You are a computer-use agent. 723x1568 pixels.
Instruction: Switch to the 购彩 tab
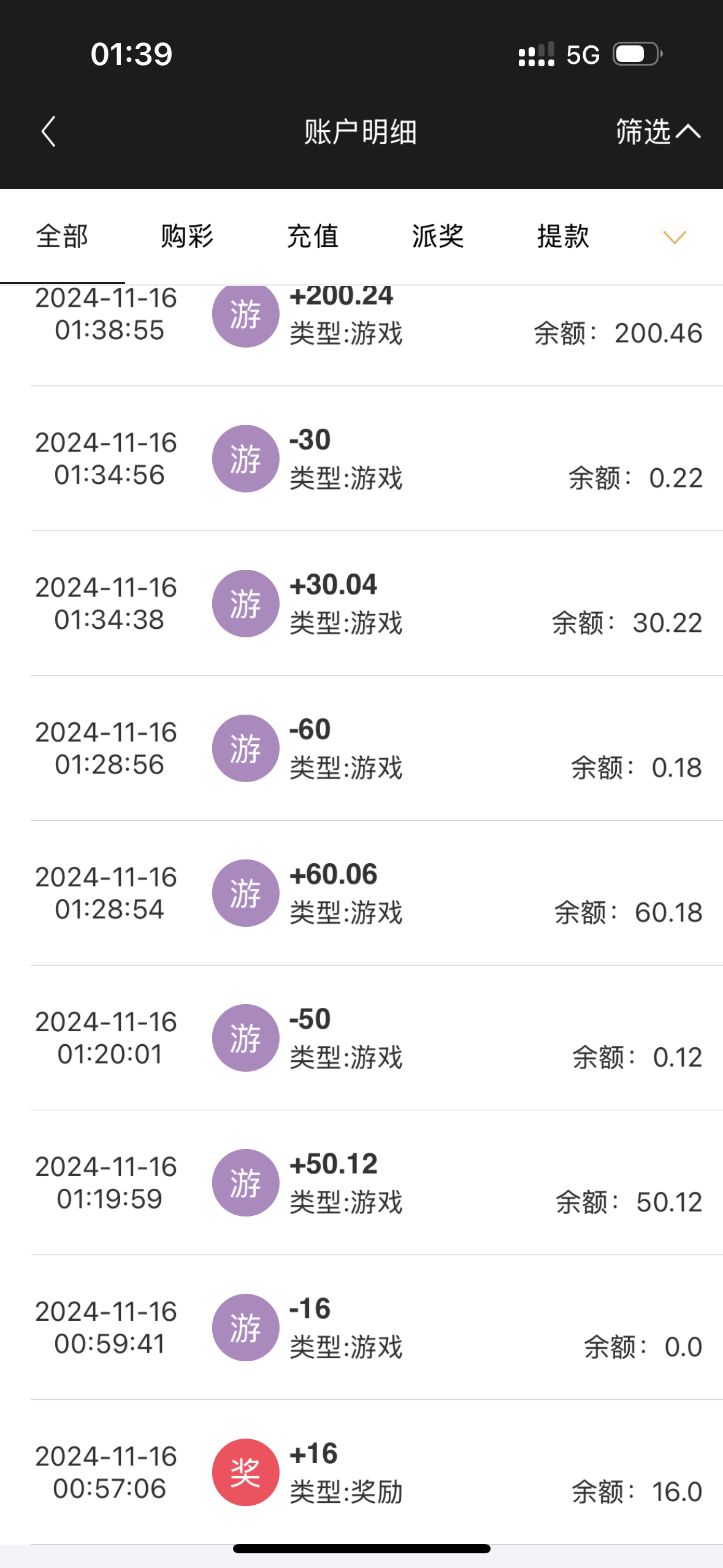[187, 237]
